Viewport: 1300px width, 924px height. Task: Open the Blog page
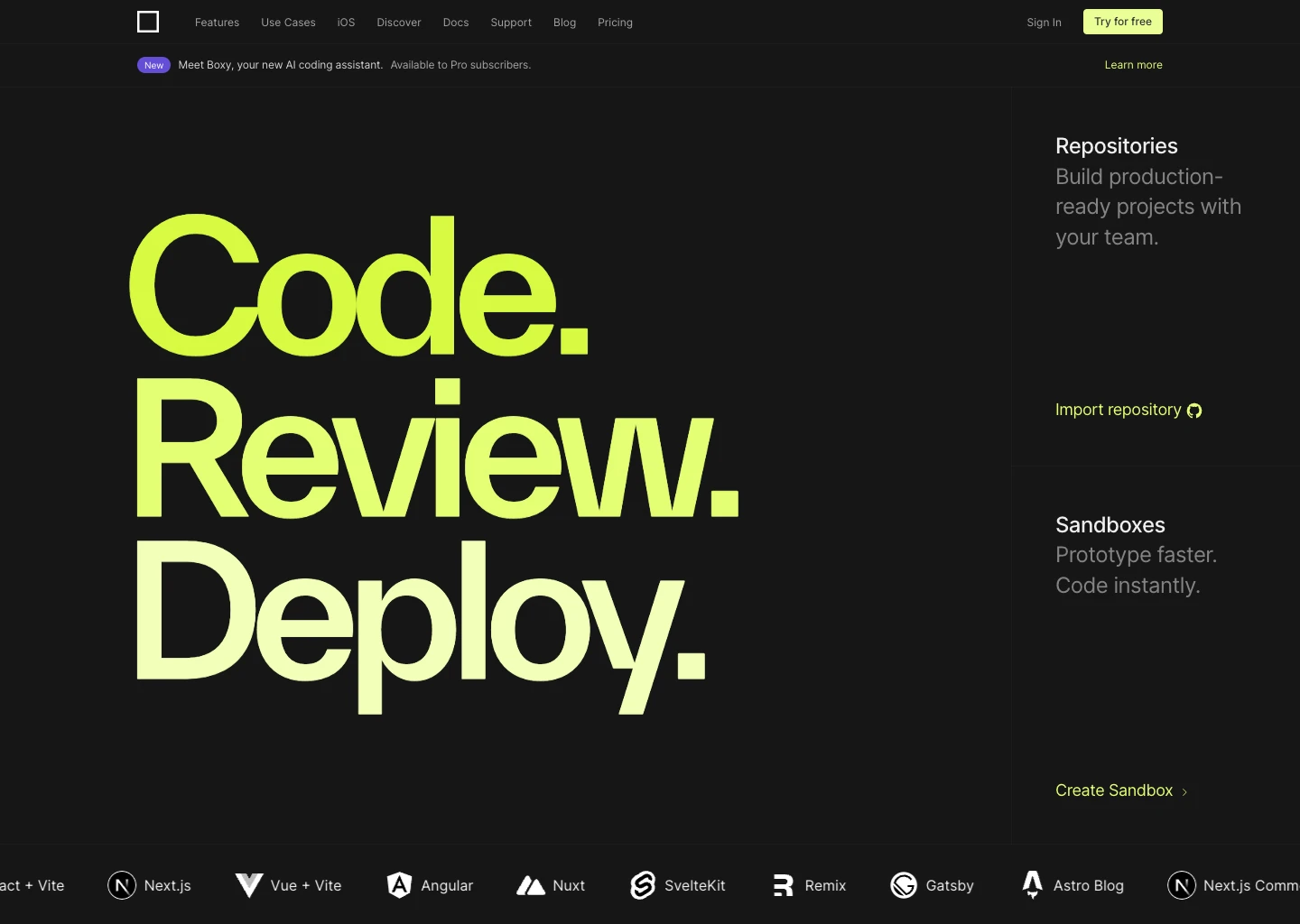pos(564,22)
